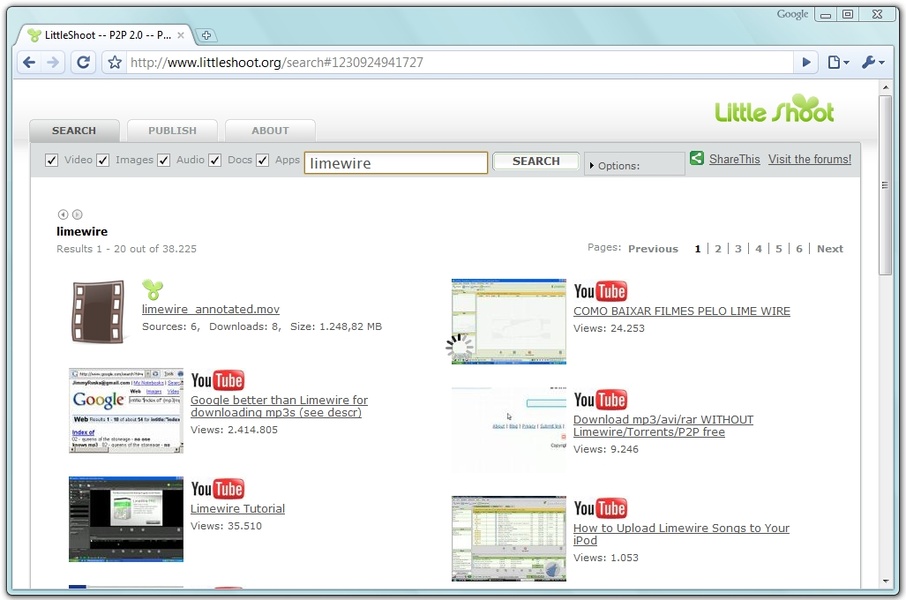Click the green ShareThis icon
Screen dimensions: 906x600
tap(697, 158)
